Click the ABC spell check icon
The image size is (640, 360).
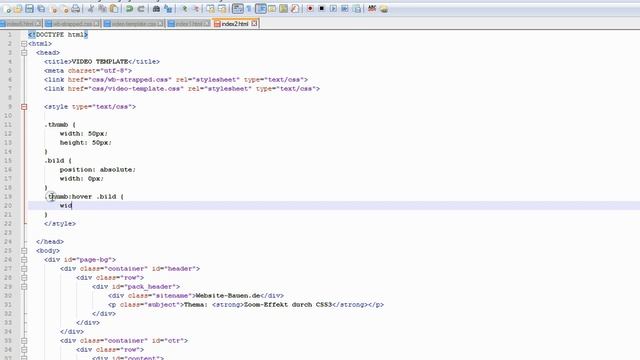click(372, 9)
